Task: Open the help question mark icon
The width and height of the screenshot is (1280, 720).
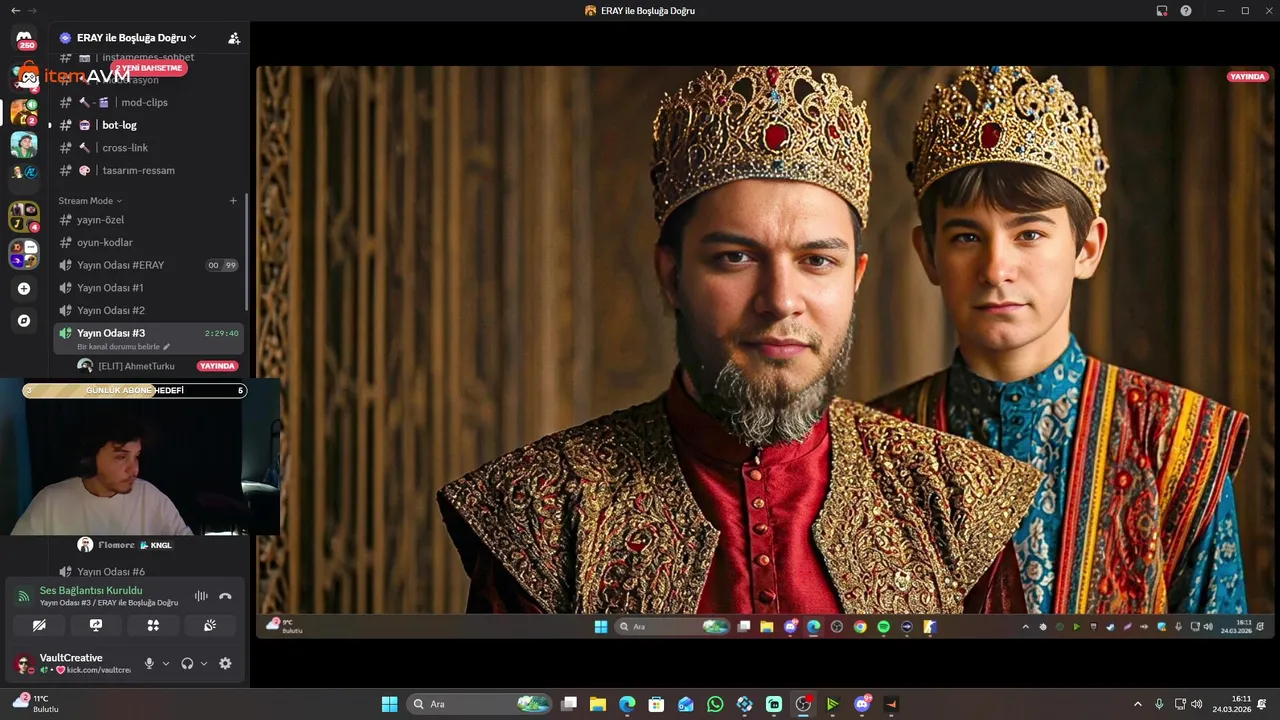Action: point(1186,10)
